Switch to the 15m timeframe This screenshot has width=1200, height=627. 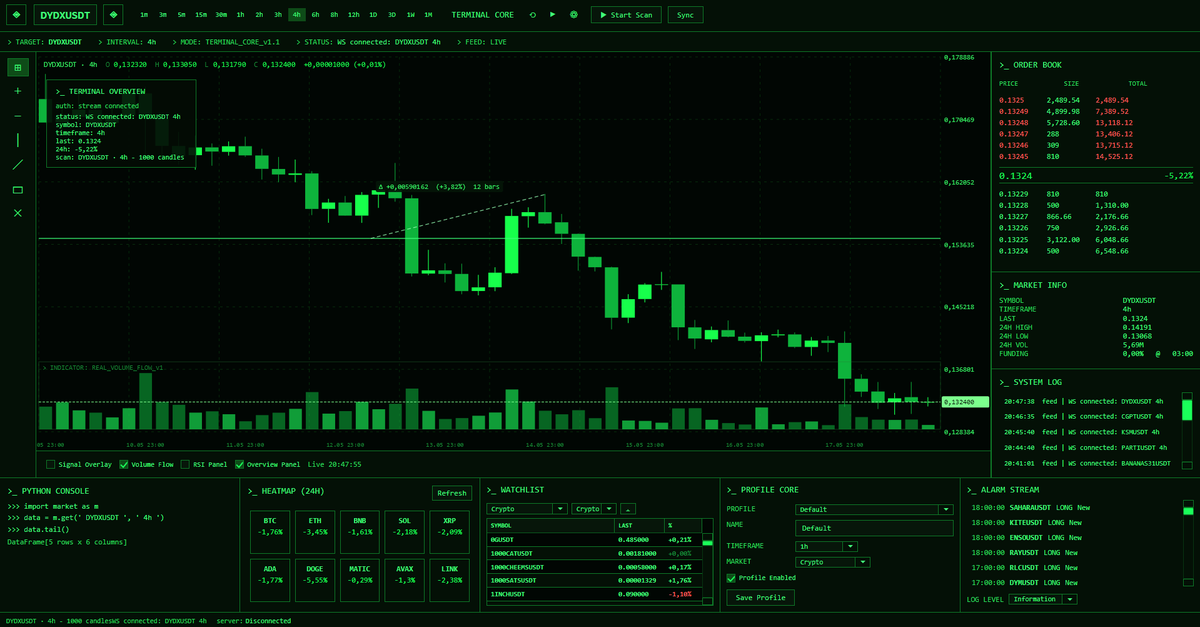coord(201,15)
